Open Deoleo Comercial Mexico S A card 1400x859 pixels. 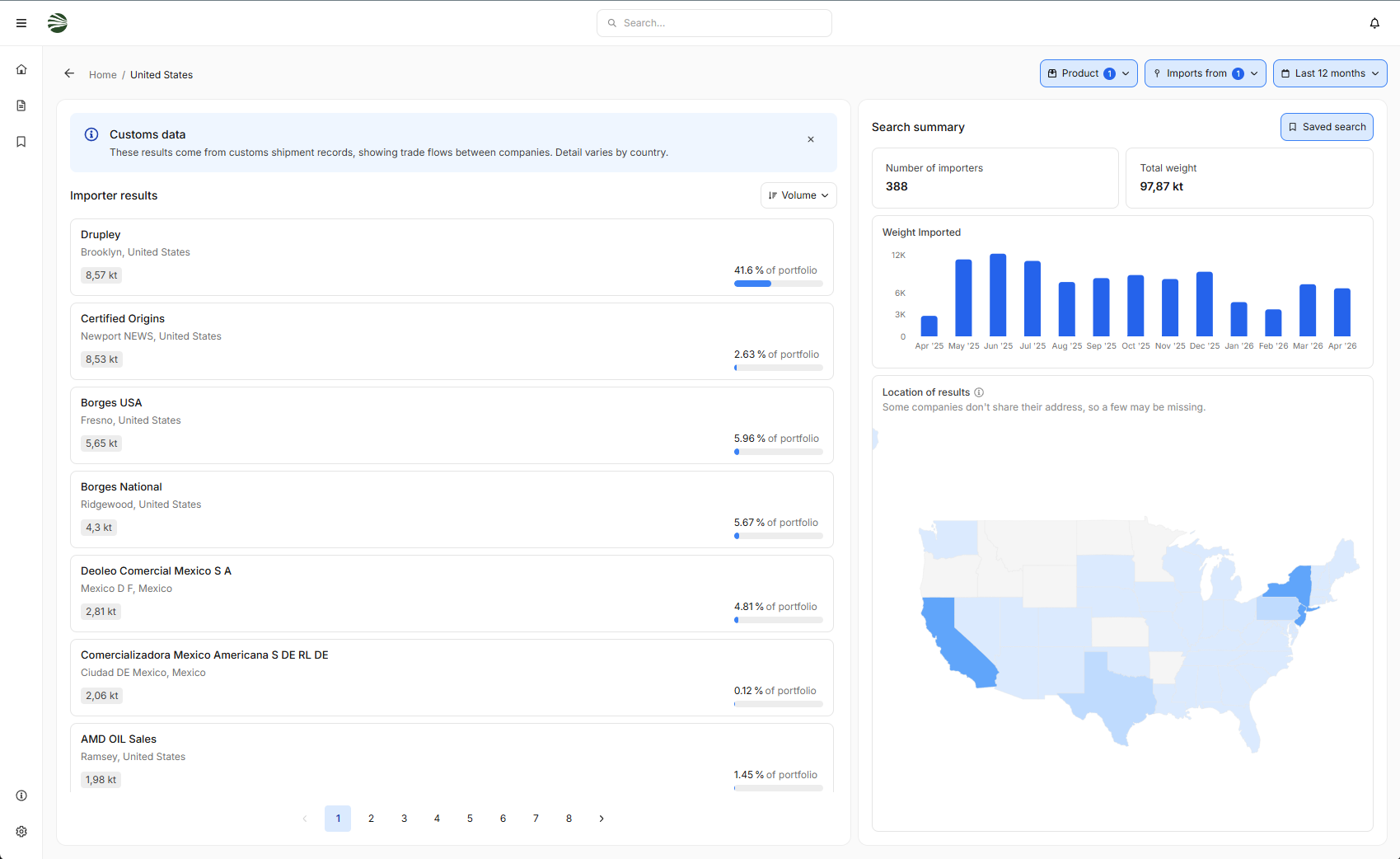point(452,594)
